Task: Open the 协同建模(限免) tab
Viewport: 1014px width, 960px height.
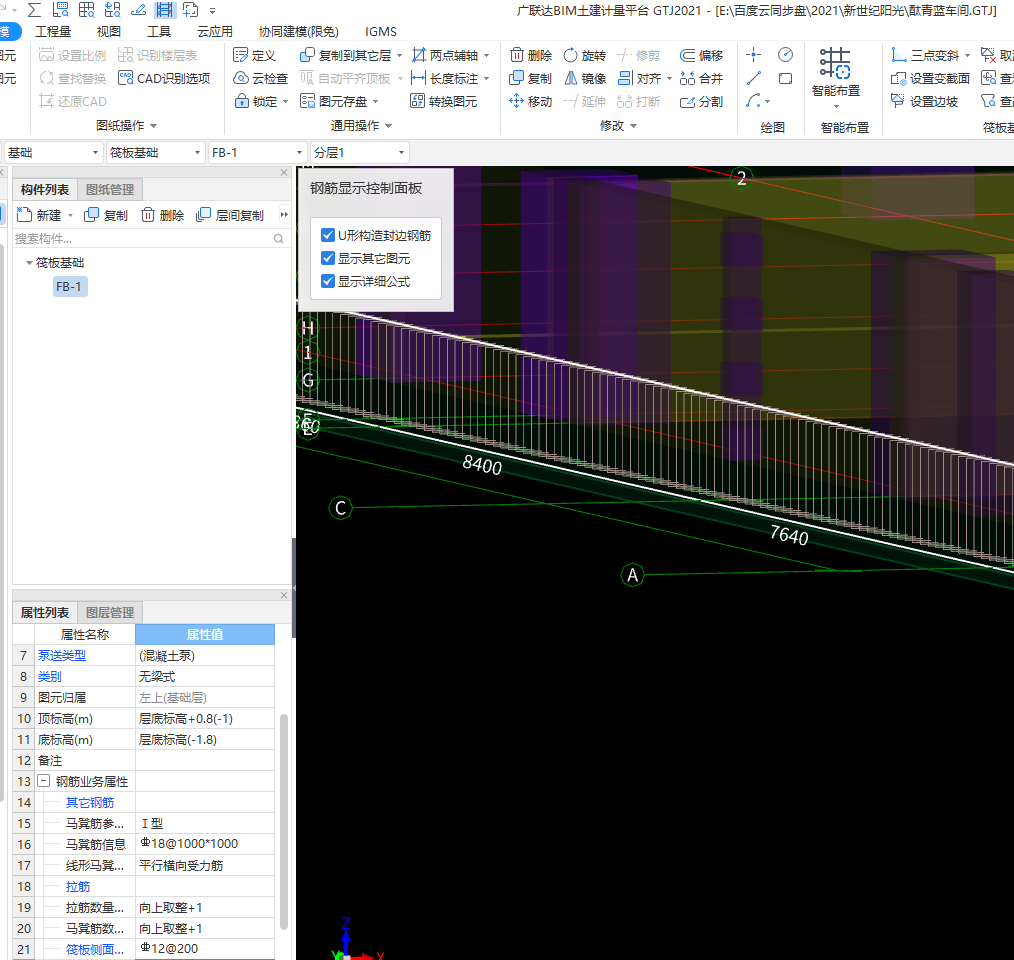Action: pyautogui.click(x=298, y=32)
